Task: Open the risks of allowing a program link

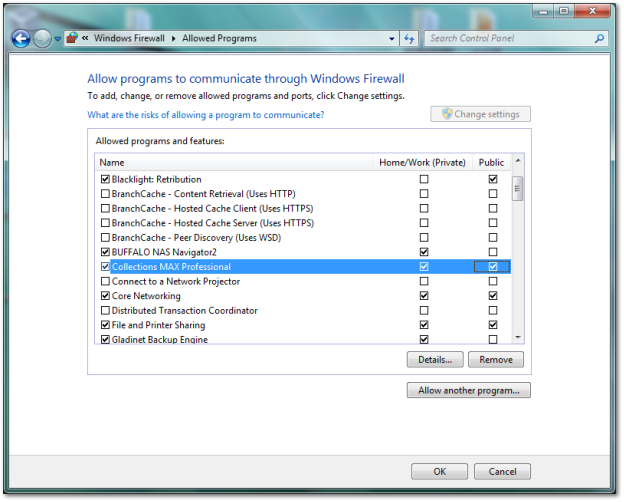Action: pyautogui.click(x=206, y=115)
